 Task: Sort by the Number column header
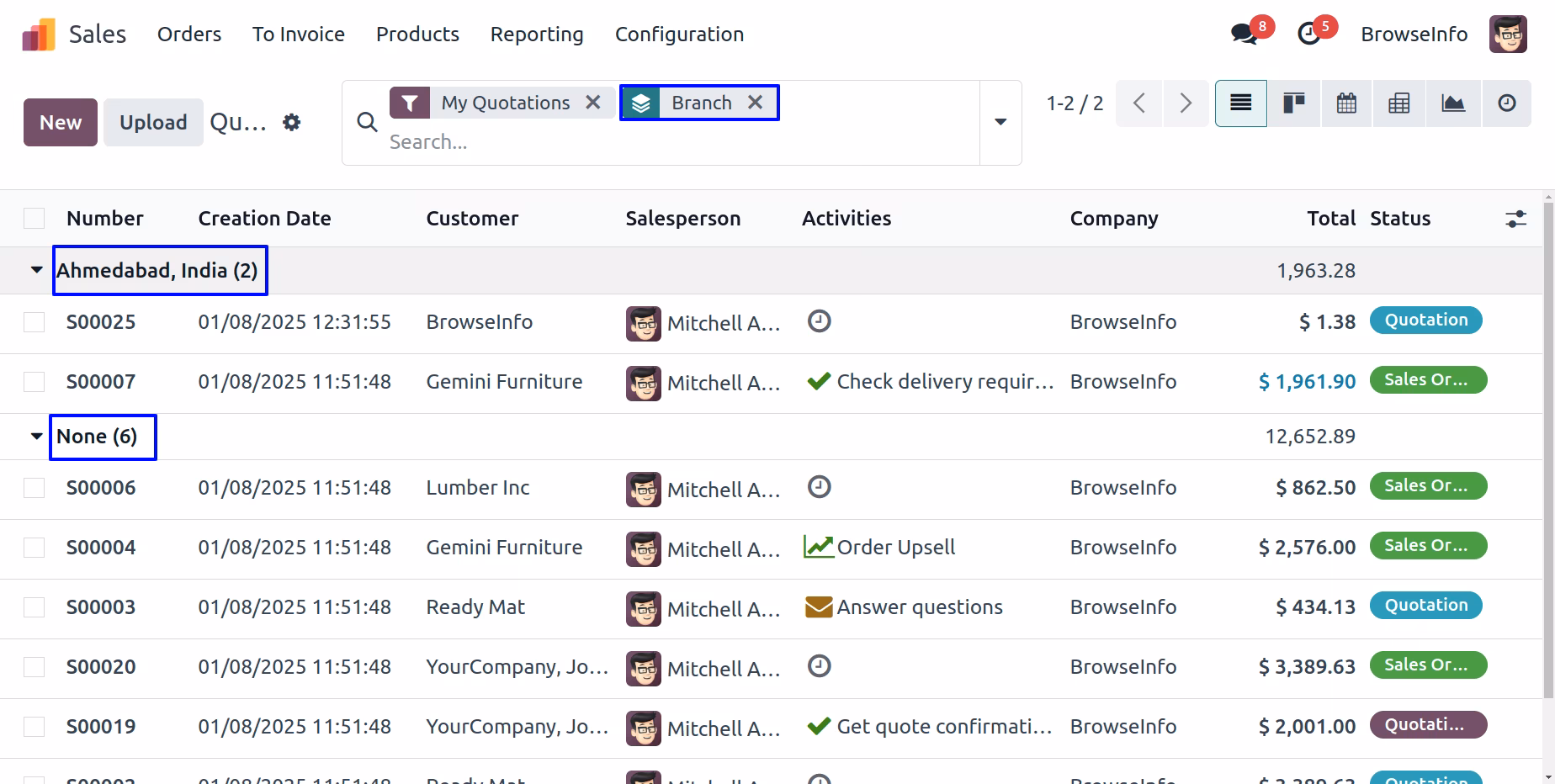click(x=105, y=219)
